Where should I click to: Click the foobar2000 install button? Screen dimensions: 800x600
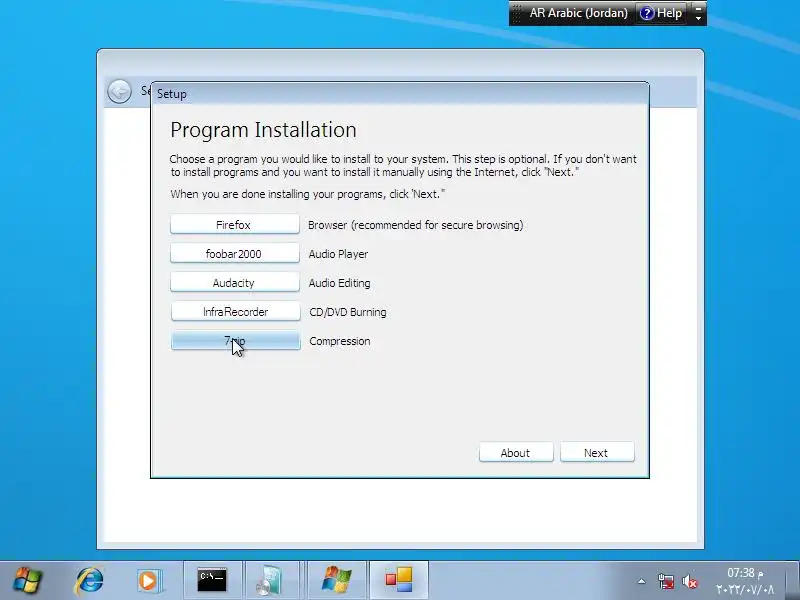(x=235, y=254)
